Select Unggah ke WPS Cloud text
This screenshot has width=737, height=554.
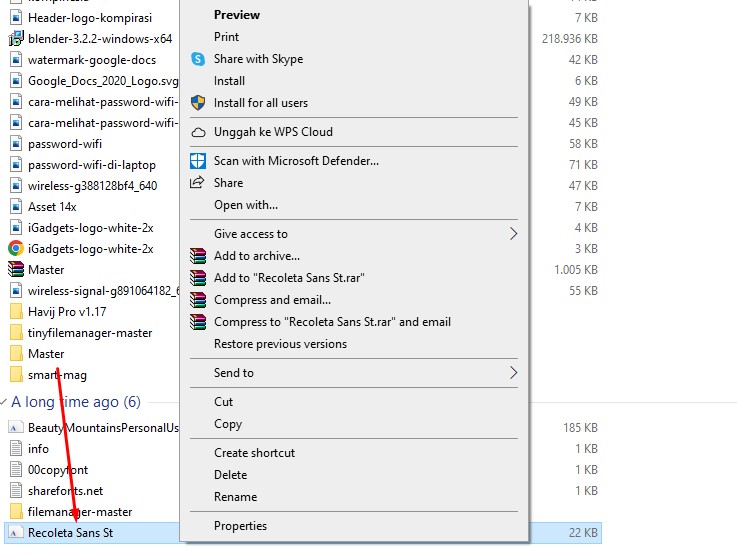tap(273, 132)
